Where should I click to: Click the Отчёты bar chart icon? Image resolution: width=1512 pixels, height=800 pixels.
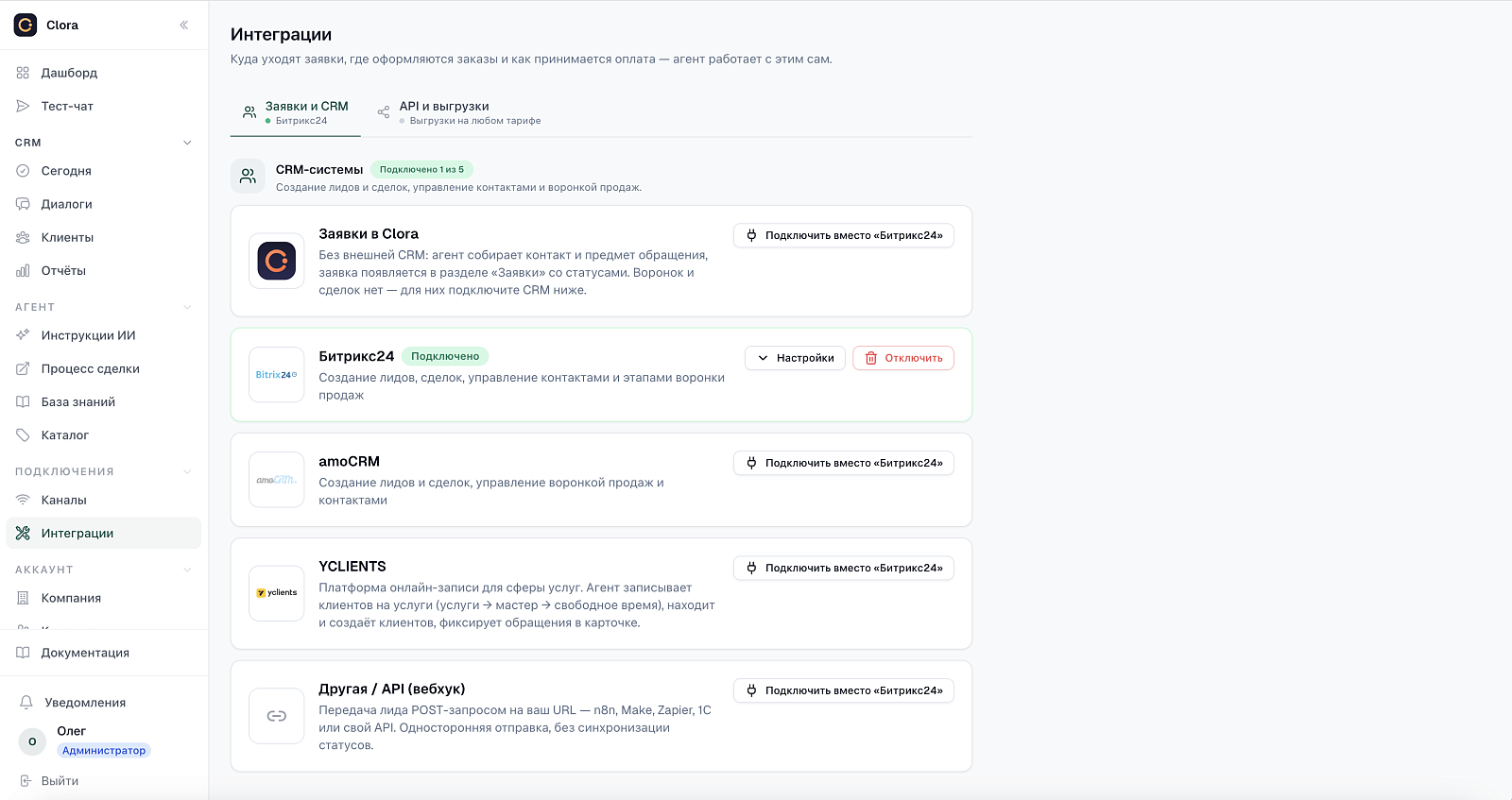click(23, 270)
